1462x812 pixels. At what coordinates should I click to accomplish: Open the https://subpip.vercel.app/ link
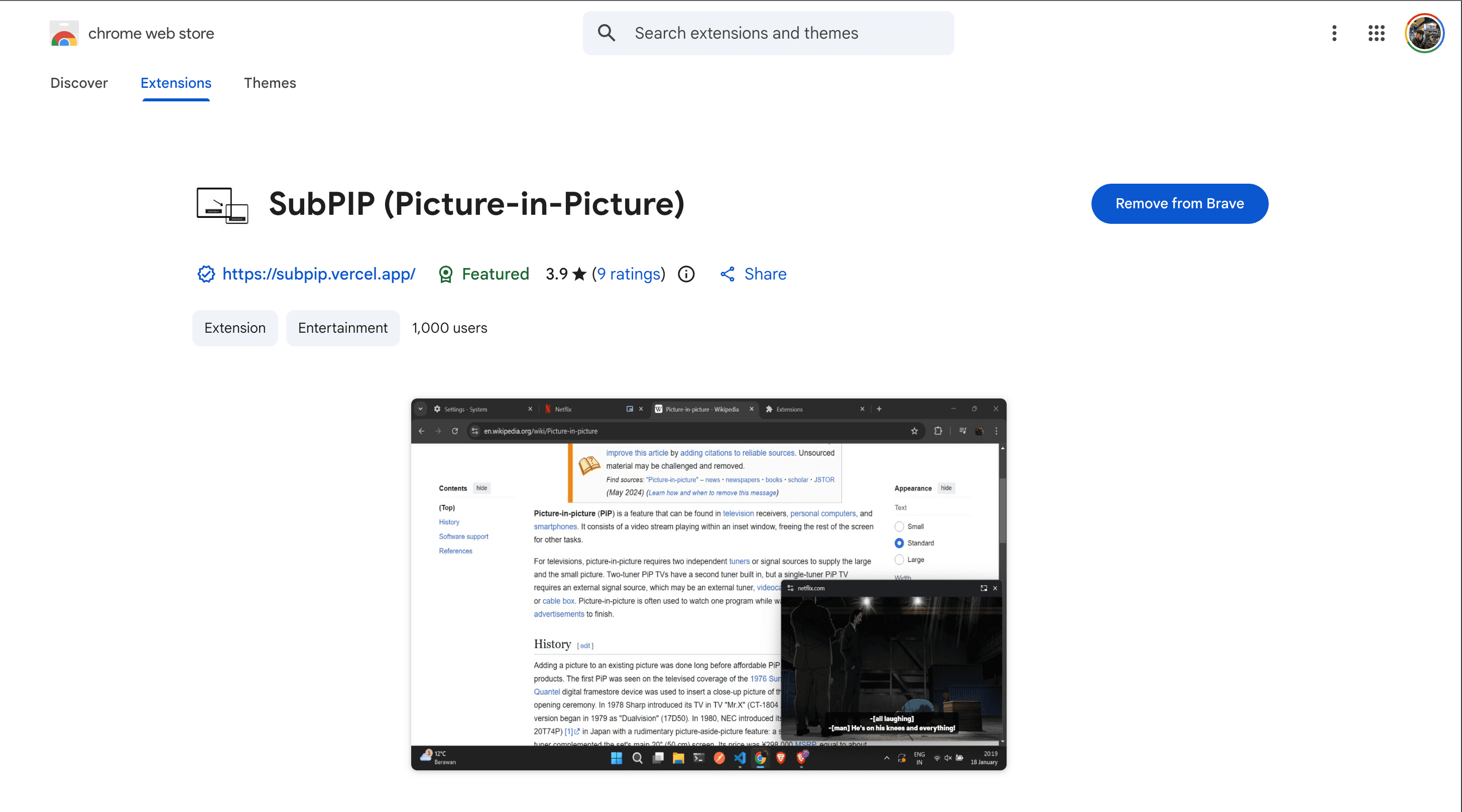click(318, 274)
